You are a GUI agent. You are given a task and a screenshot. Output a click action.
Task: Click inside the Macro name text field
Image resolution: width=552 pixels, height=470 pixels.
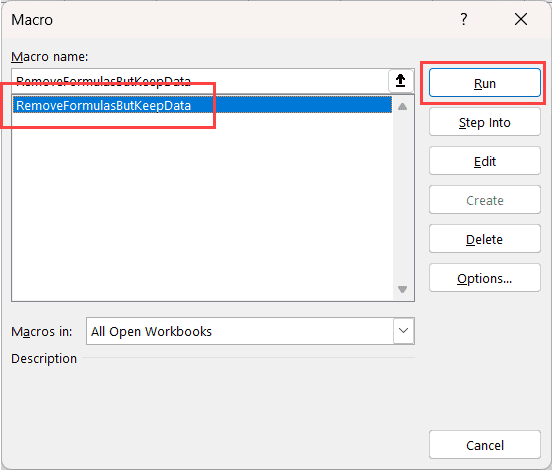[x=200, y=81]
